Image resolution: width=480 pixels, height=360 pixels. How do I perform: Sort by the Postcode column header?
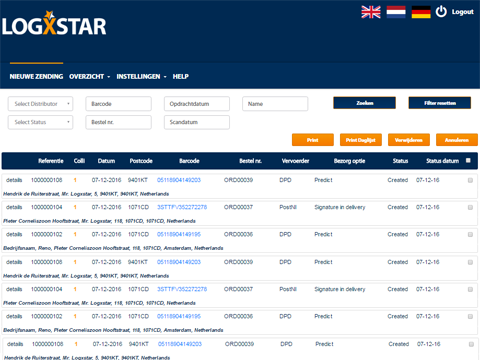click(x=141, y=161)
